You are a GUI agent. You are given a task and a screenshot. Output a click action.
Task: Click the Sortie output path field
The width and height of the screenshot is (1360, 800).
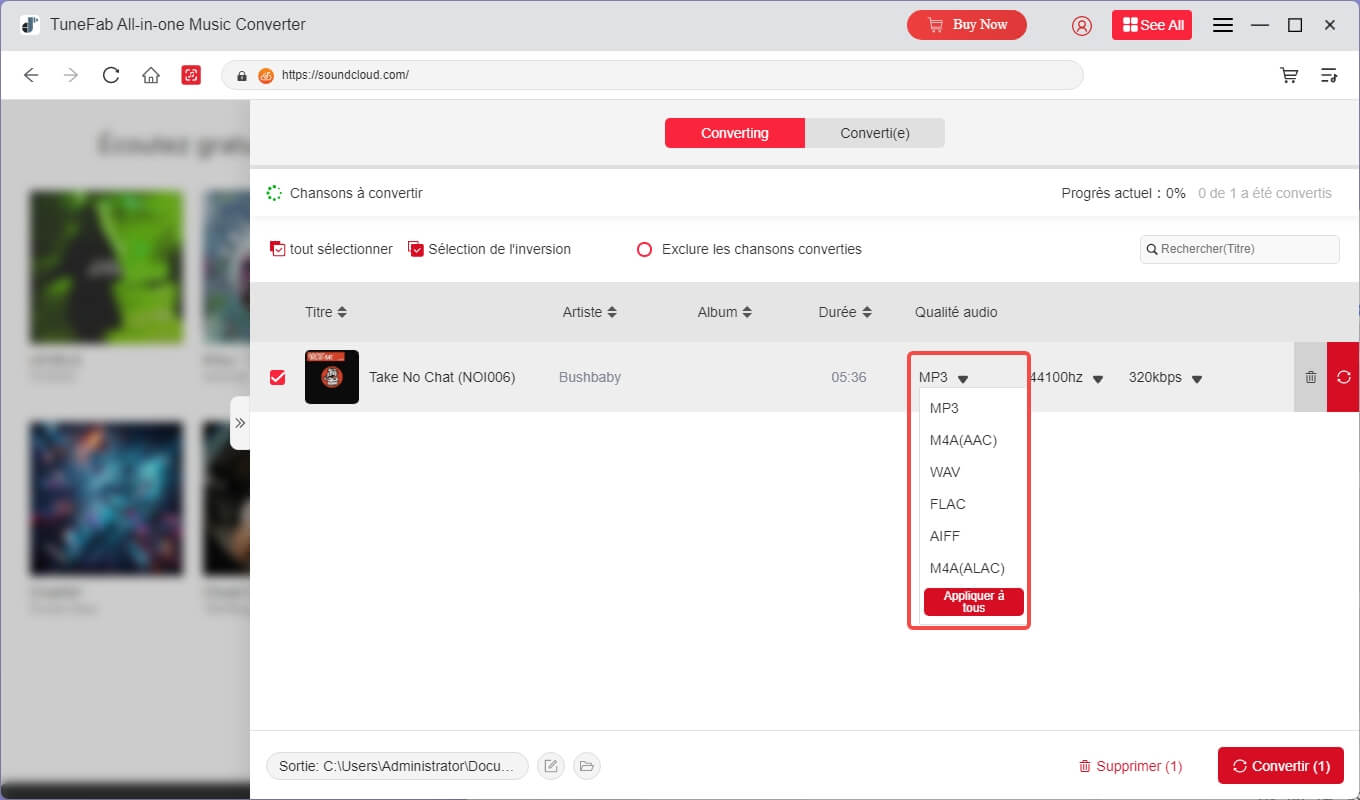[x=397, y=766]
